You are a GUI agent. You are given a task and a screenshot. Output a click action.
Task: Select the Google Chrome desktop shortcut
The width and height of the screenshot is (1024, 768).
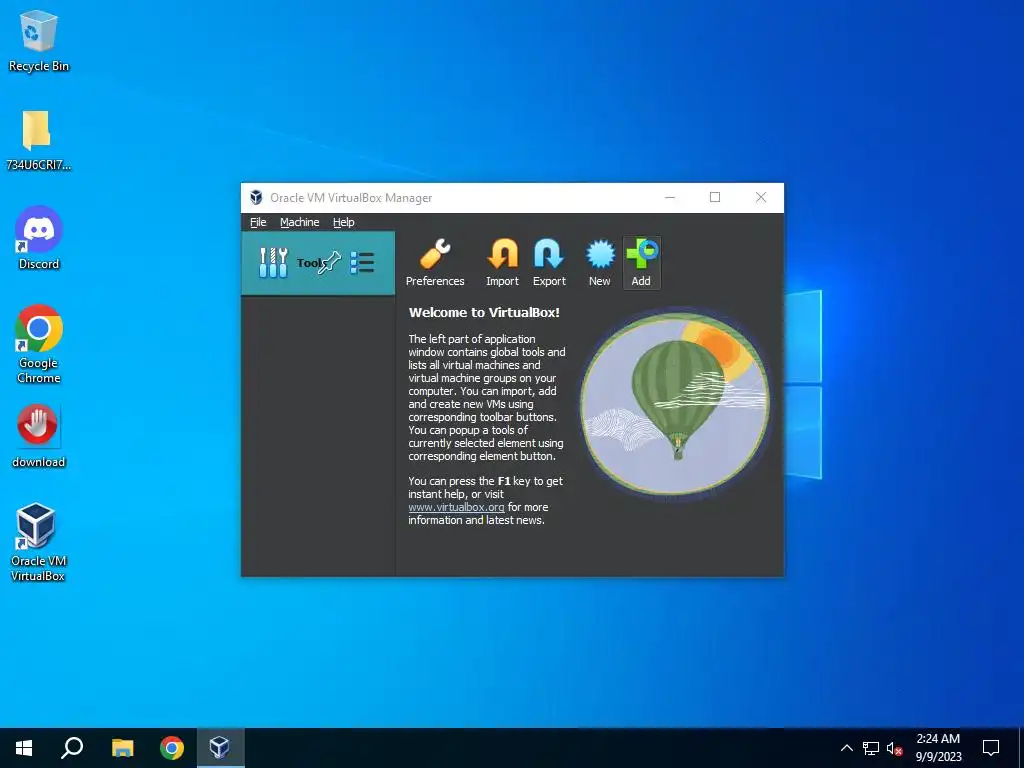pos(39,344)
